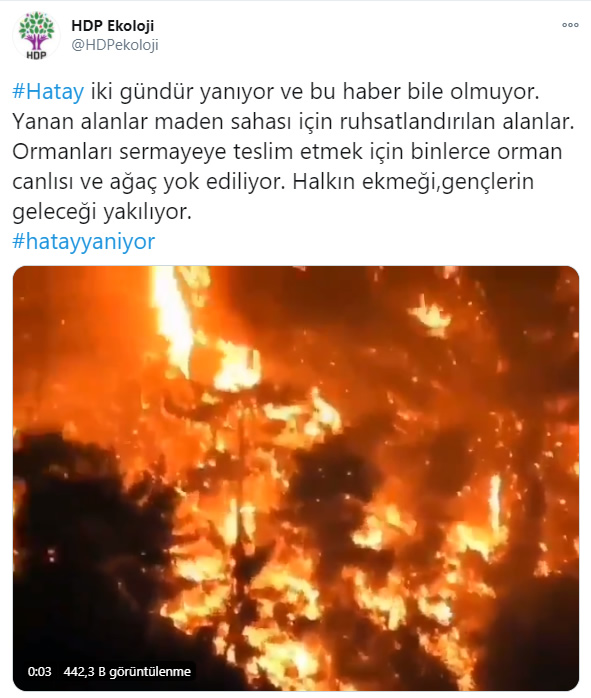Click the text 'geleceği yakılıyor.'
591x698 pixels.
(102, 212)
